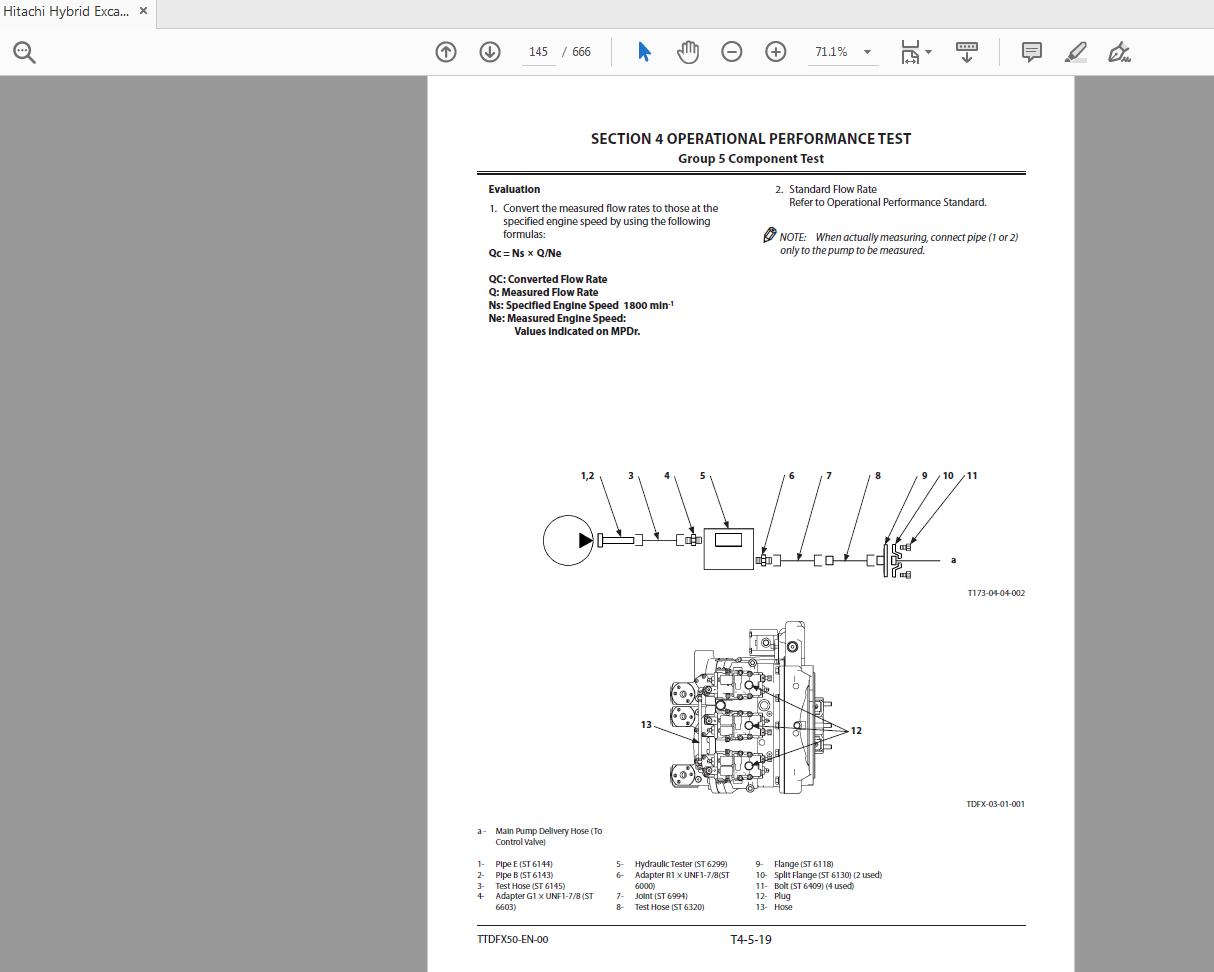Image resolution: width=1214 pixels, height=972 pixels.
Task: Add a sticky note comment
Action: point(1030,51)
